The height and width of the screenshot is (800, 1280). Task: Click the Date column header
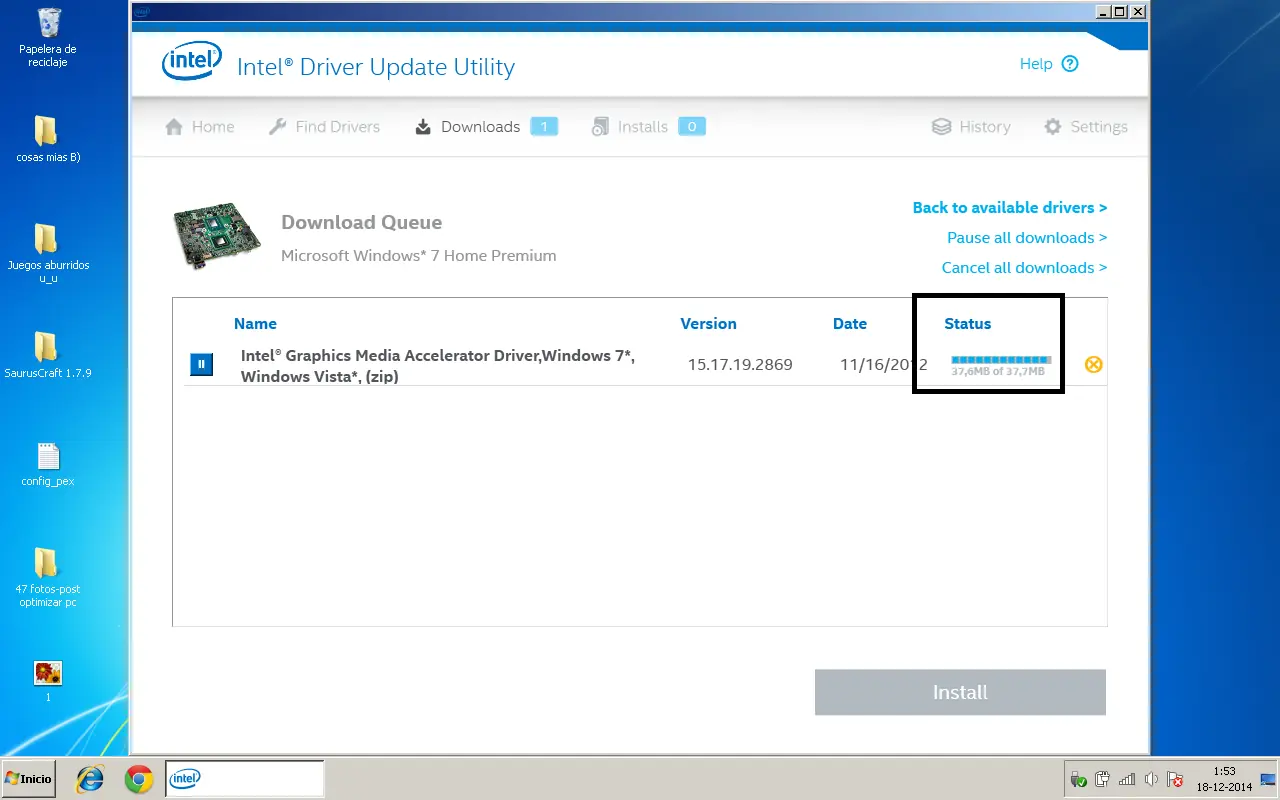tap(850, 324)
